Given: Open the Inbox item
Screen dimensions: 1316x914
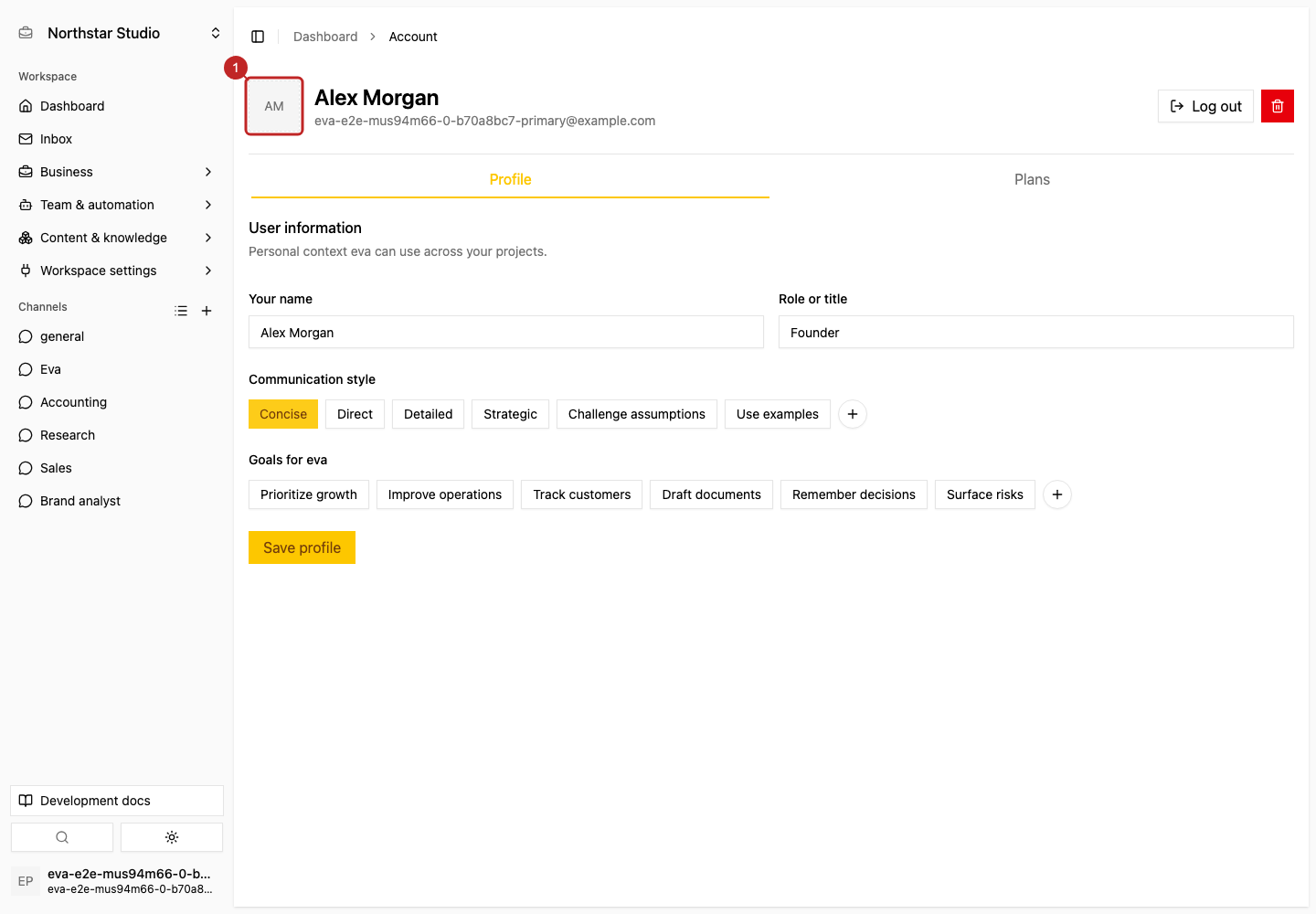Looking at the screenshot, I should click(x=117, y=139).
